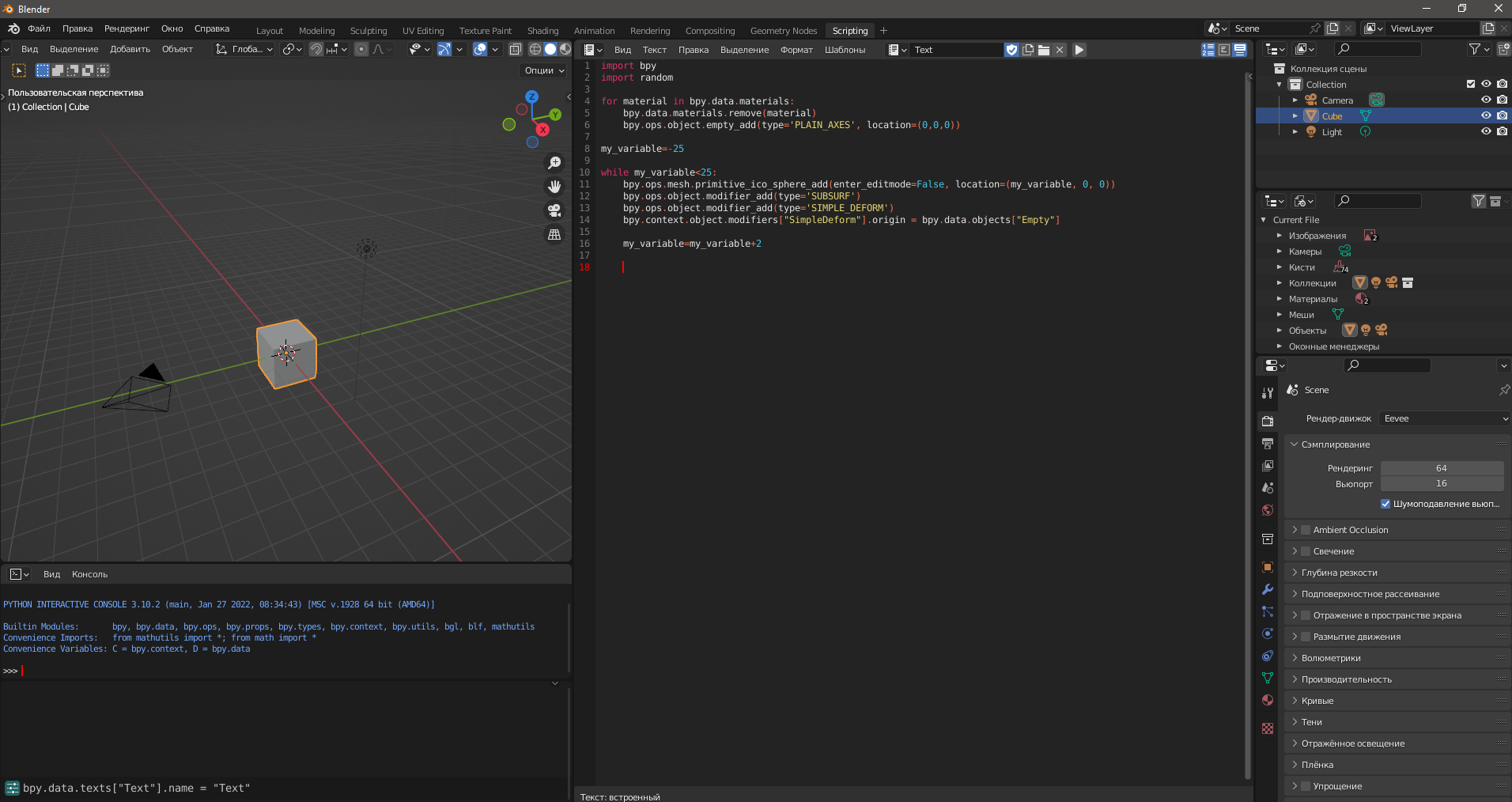Open the Опции dropdown in viewport

pos(544,70)
